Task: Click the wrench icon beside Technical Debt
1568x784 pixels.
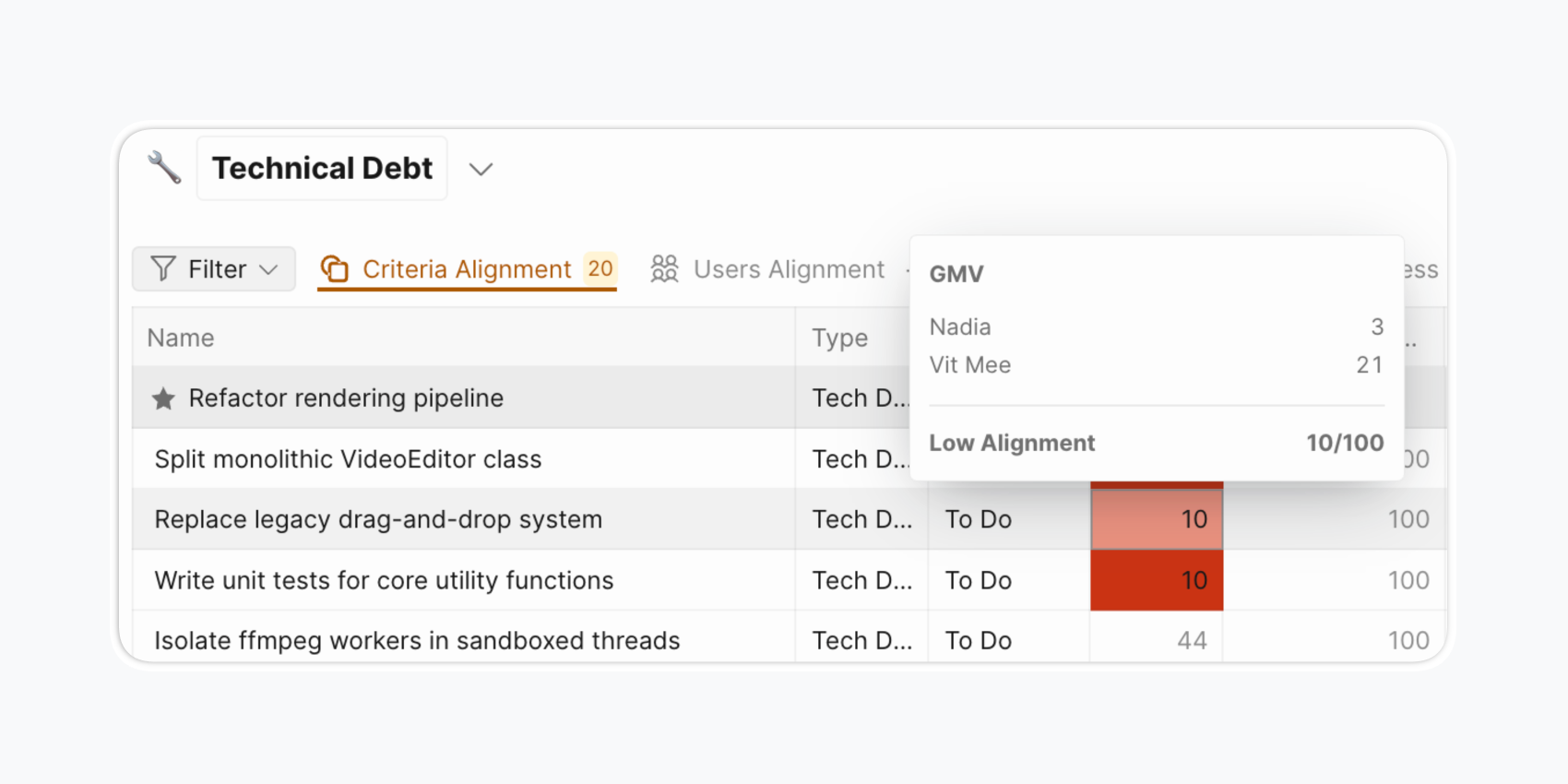Action: pyautogui.click(x=164, y=168)
